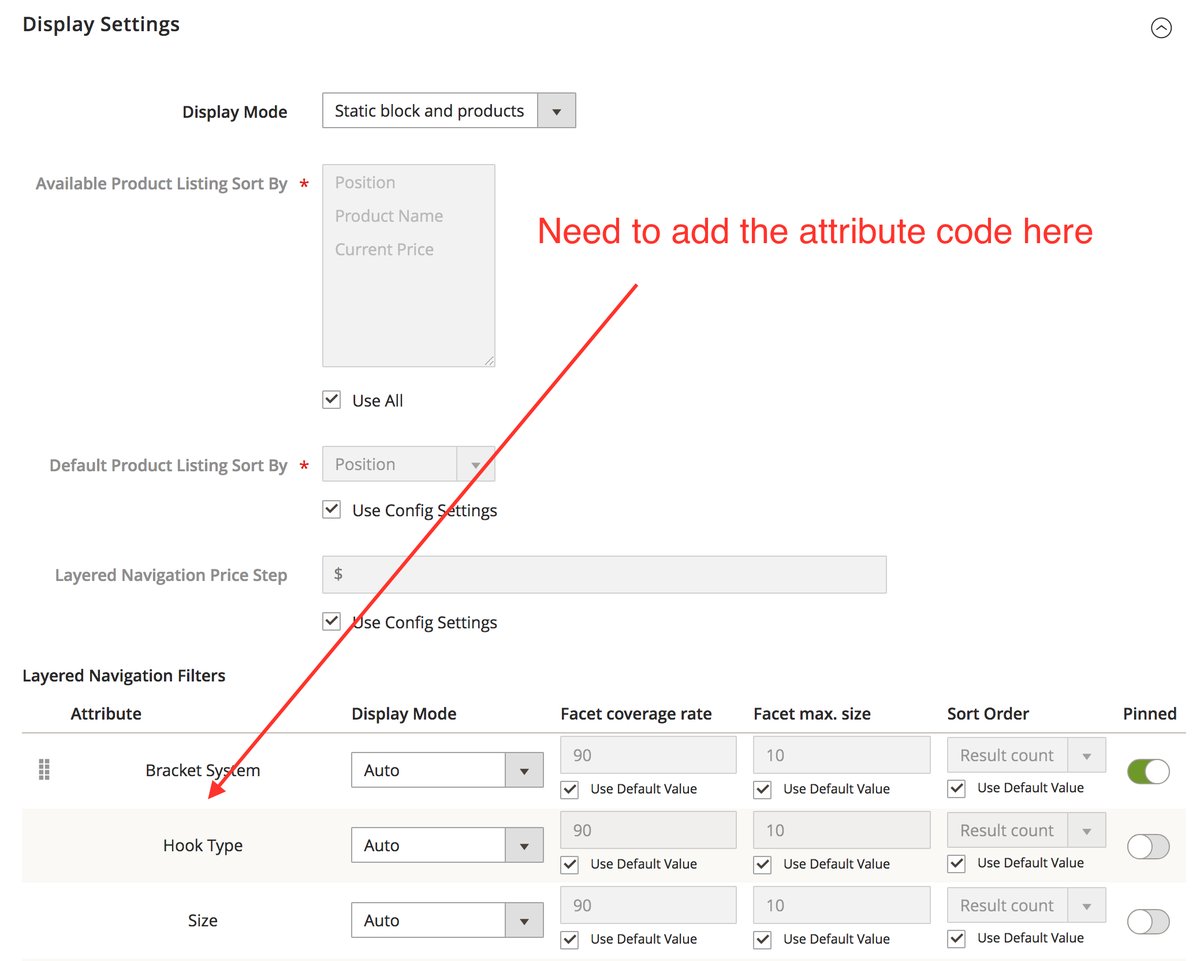Open Sort Order dropdown for Size row
Image resolution: width=1200 pixels, height=961 pixels.
1087,905
